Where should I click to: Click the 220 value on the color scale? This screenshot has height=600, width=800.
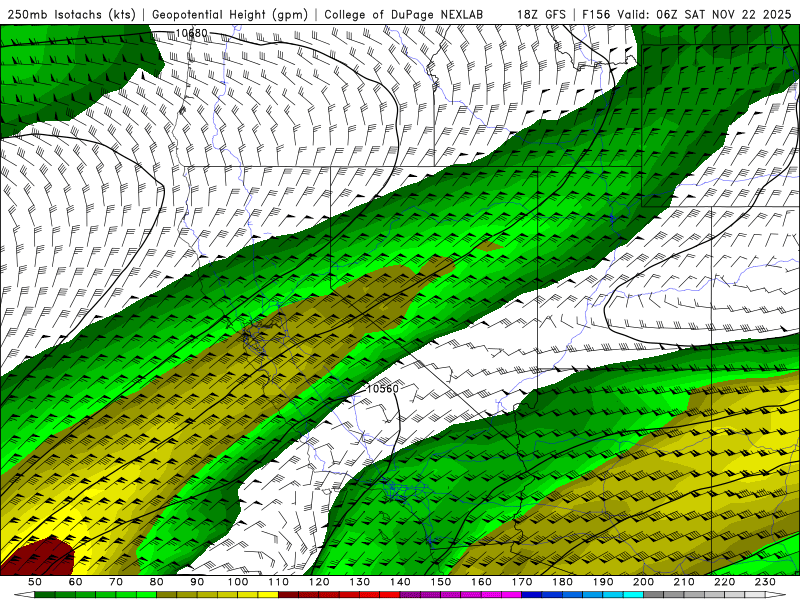[x=725, y=582]
